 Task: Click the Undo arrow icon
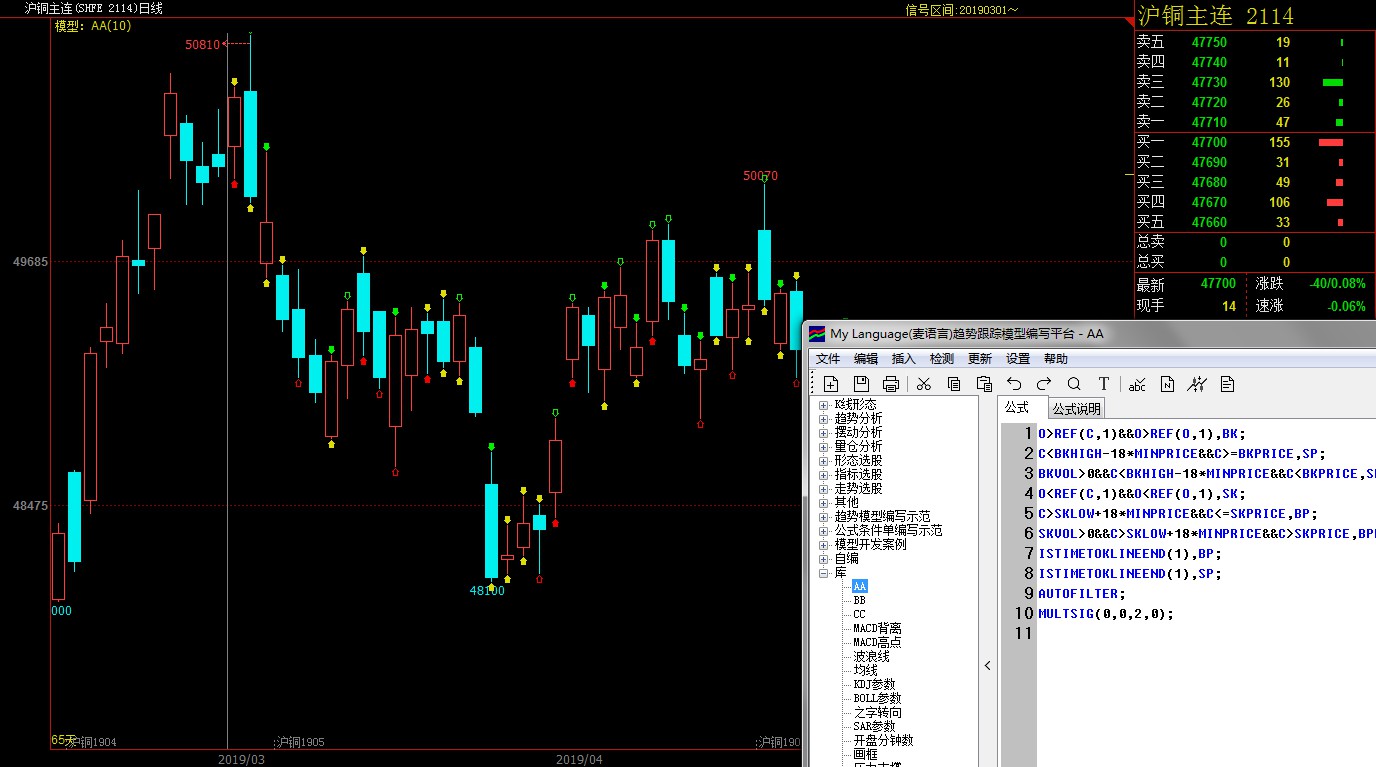tap(1014, 384)
